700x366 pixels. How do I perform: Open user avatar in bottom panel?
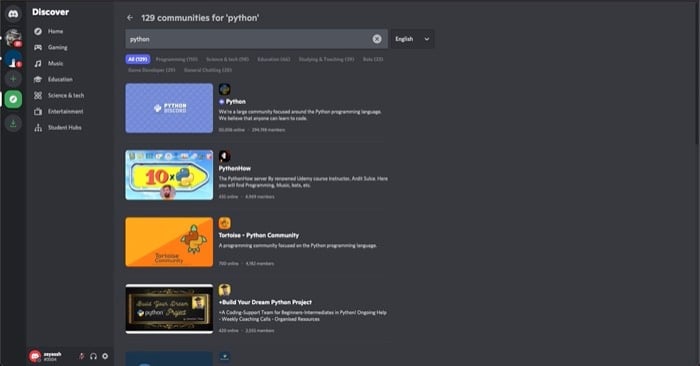click(x=35, y=356)
